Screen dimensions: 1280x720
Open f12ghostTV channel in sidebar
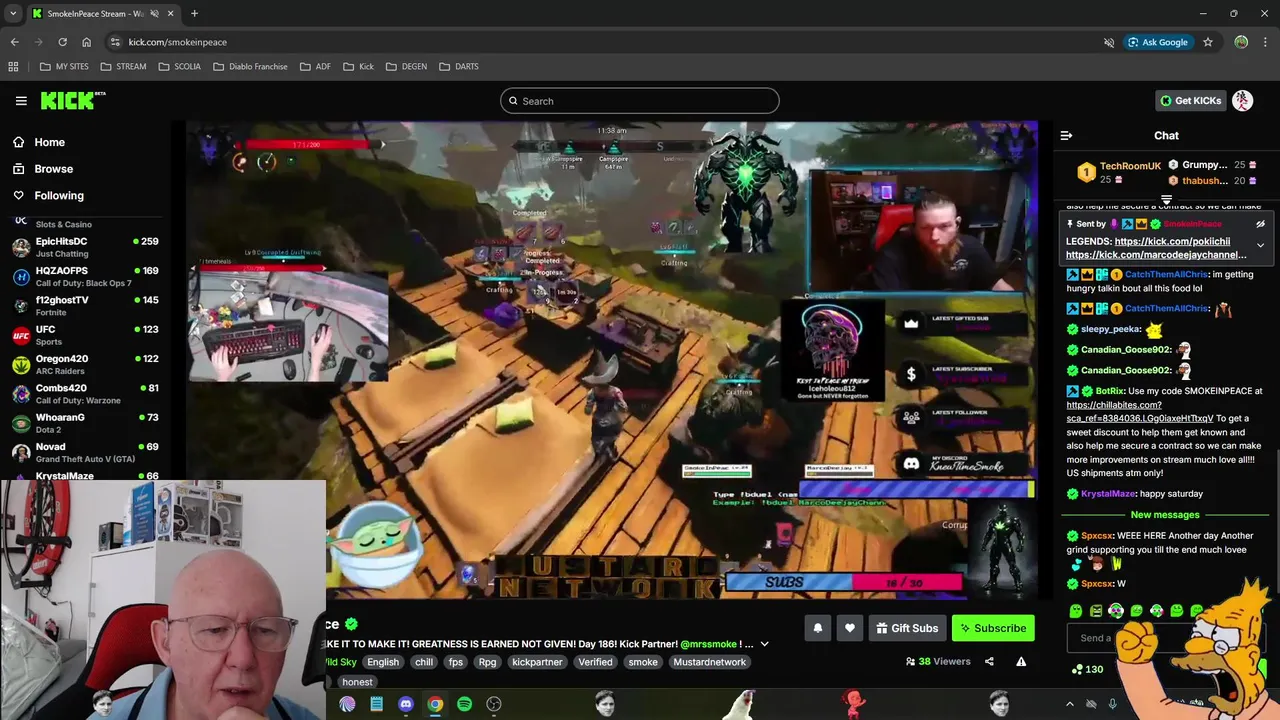(x=85, y=306)
